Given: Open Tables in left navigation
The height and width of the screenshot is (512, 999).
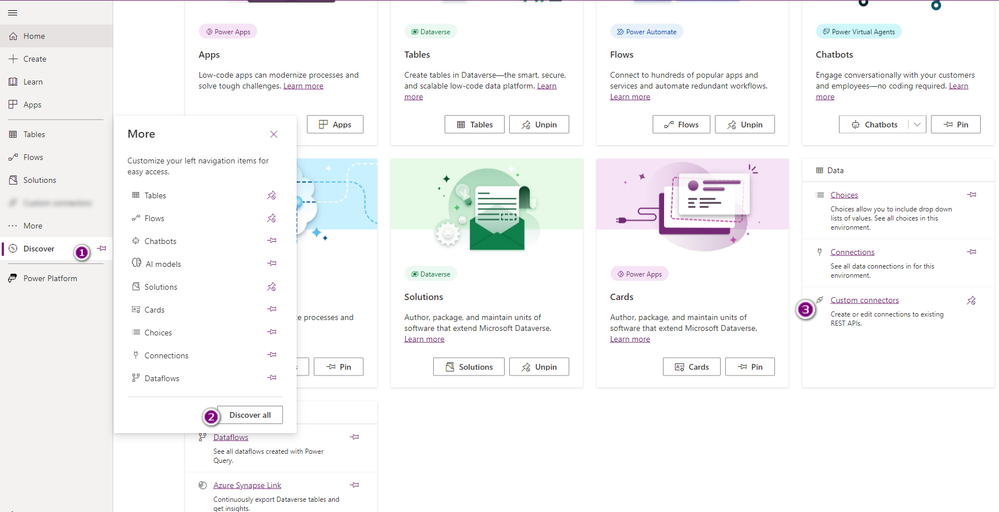Looking at the screenshot, I should pyautogui.click(x=56, y=134).
